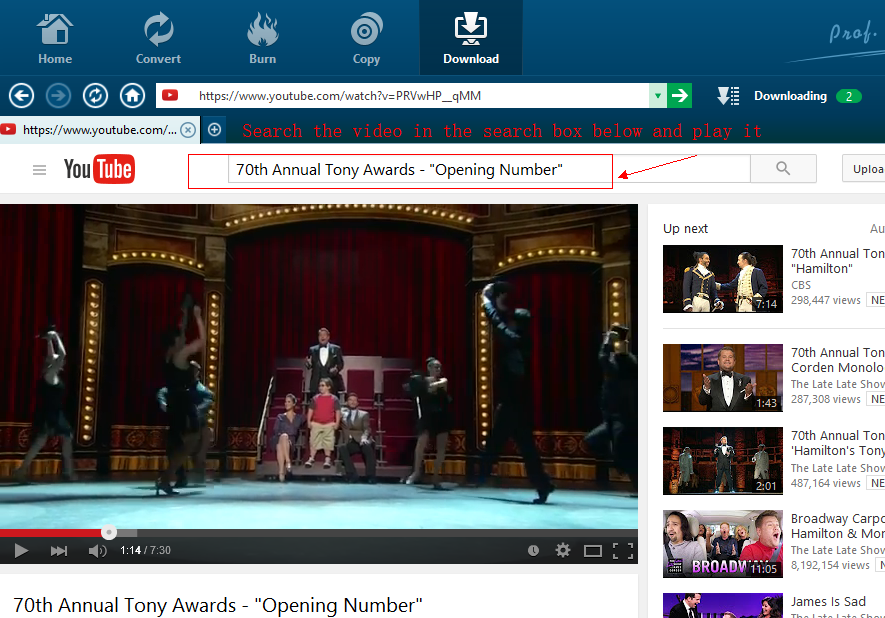Image resolution: width=885 pixels, height=618 pixels.
Task: Skip to the next video
Action: point(59,550)
